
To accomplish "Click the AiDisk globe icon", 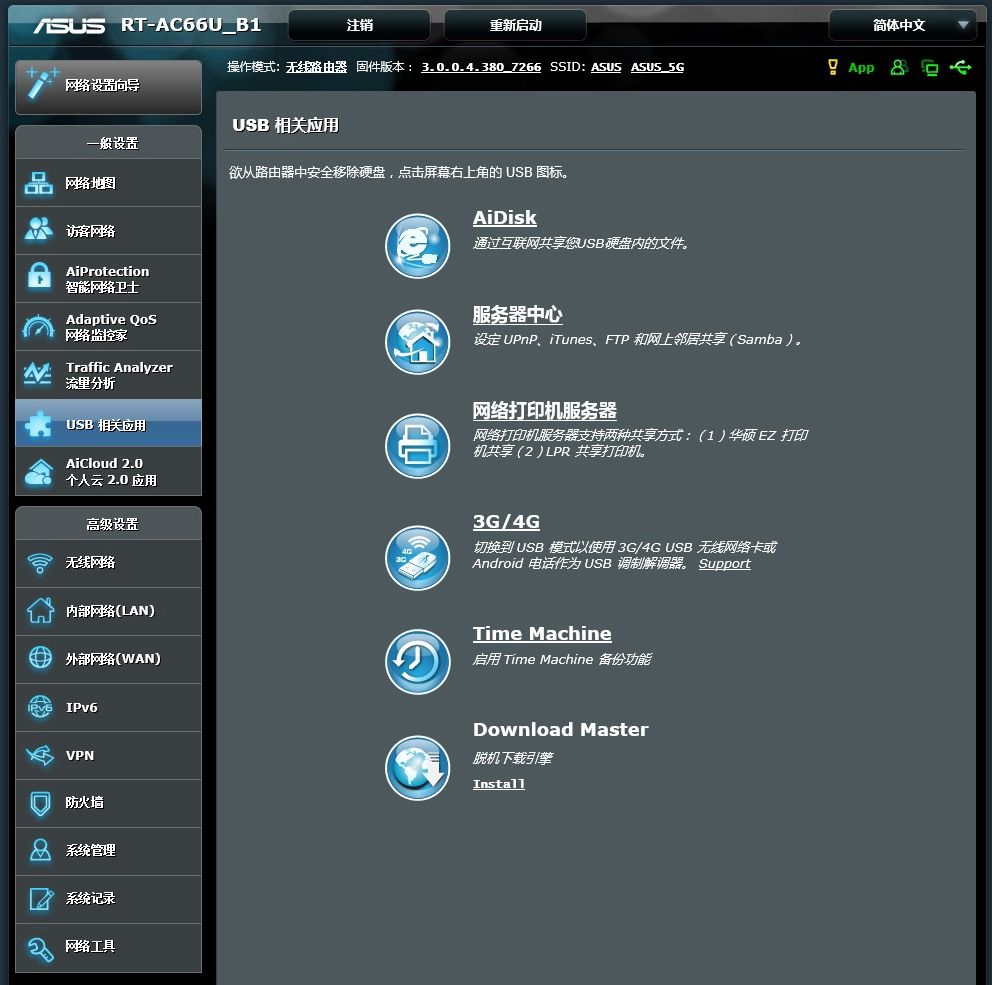I will click(x=417, y=246).
